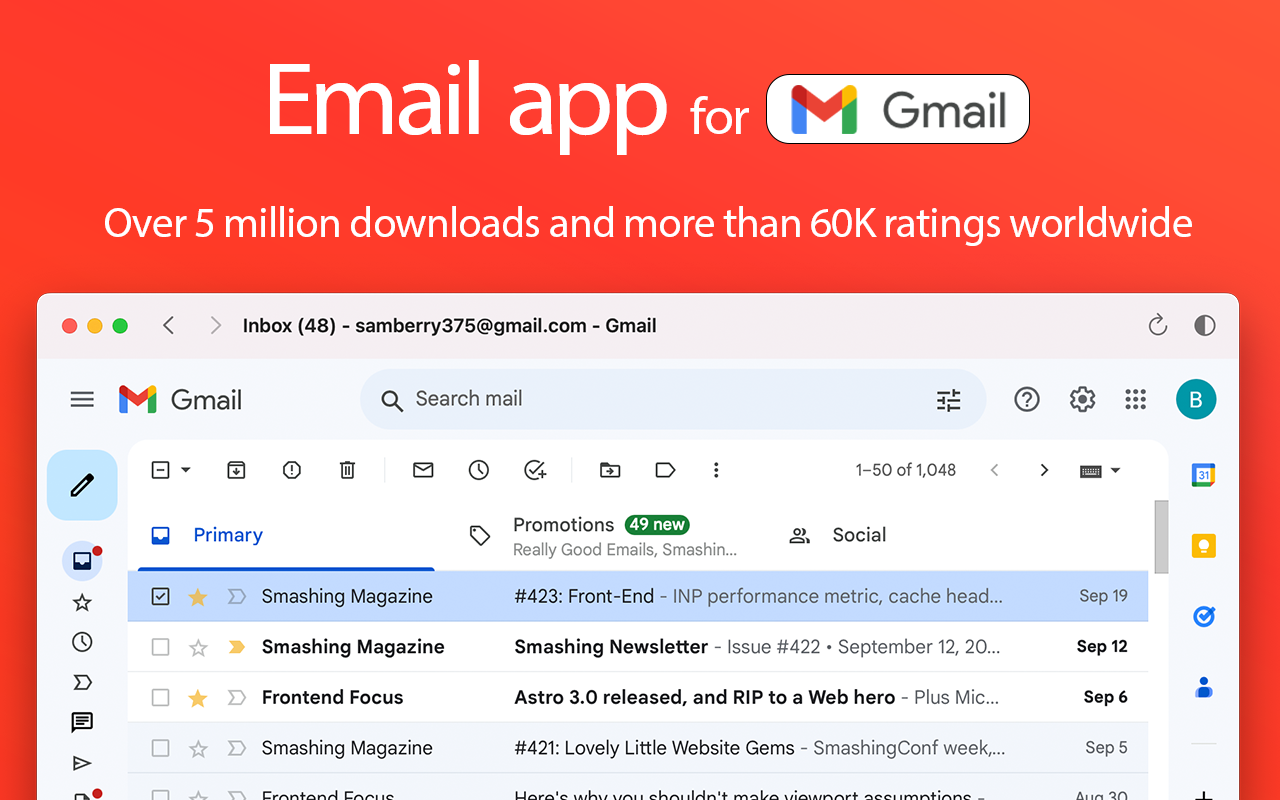
Task: Archive the selected email
Action: tap(236, 470)
